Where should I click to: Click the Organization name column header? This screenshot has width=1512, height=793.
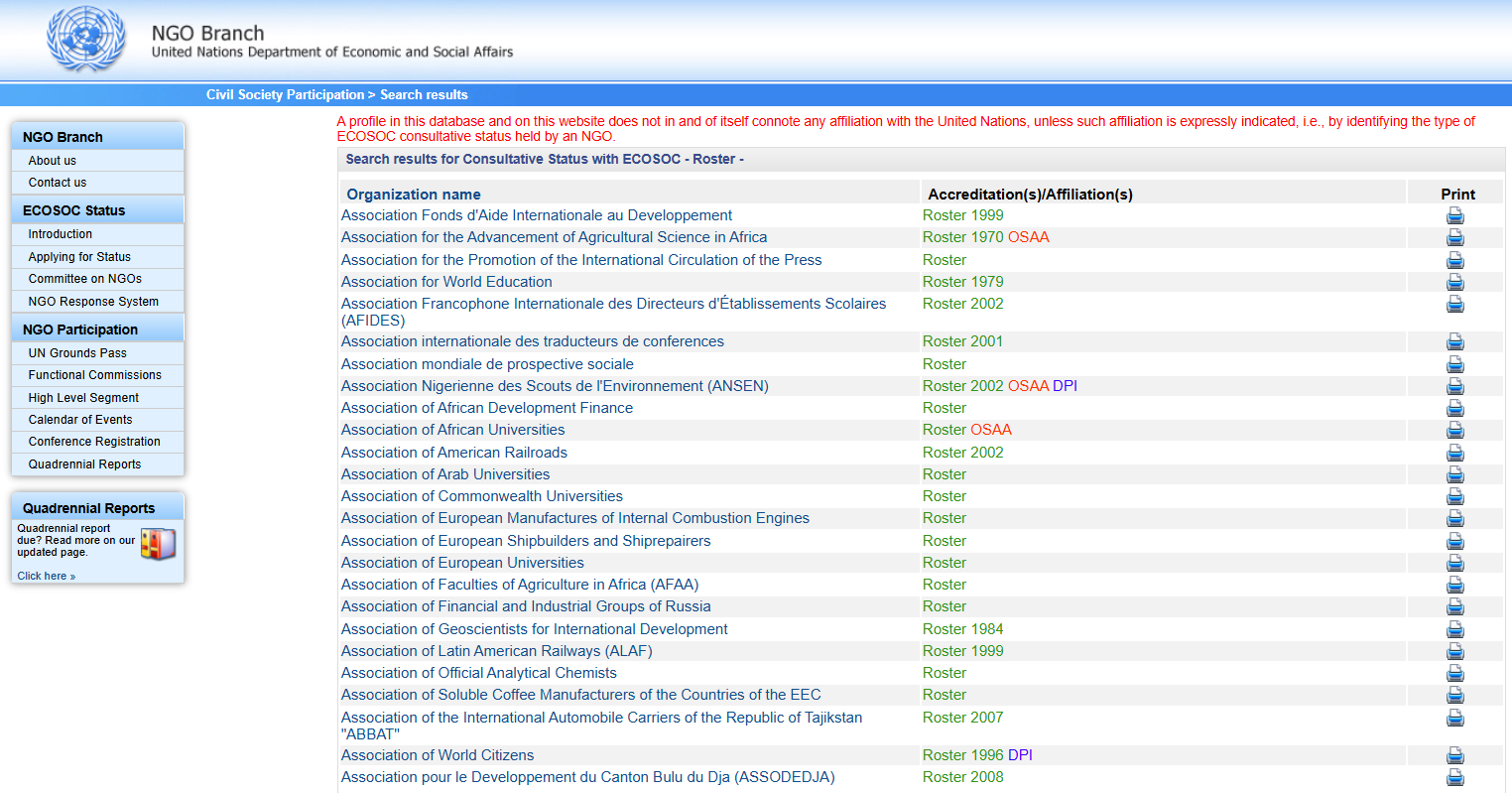click(414, 195)
